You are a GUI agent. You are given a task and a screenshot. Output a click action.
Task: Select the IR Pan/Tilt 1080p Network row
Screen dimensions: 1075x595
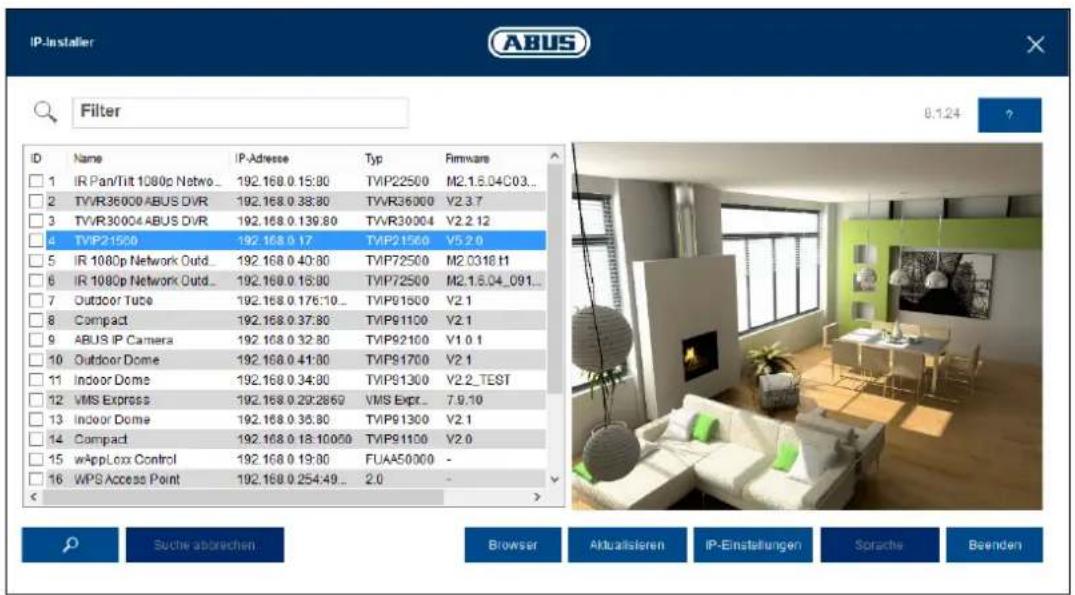[x=288, y=182]
